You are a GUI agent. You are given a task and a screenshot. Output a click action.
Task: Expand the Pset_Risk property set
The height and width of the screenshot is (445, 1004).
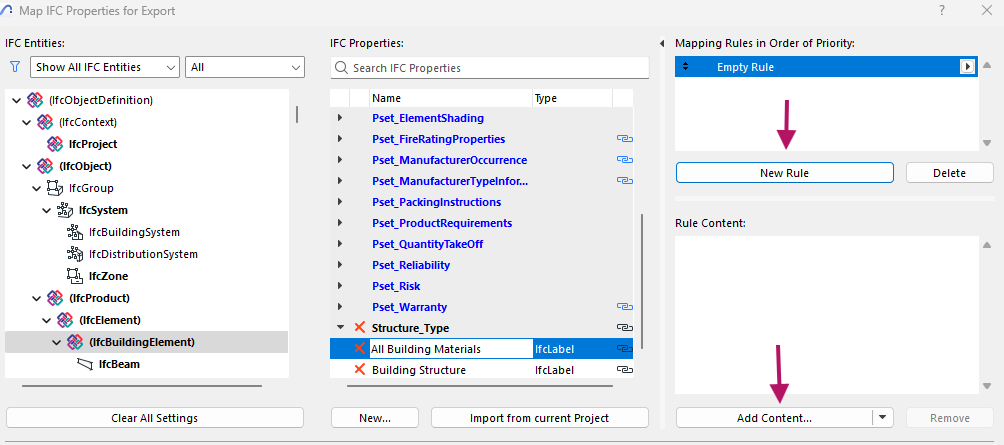[x=340, y=286]
